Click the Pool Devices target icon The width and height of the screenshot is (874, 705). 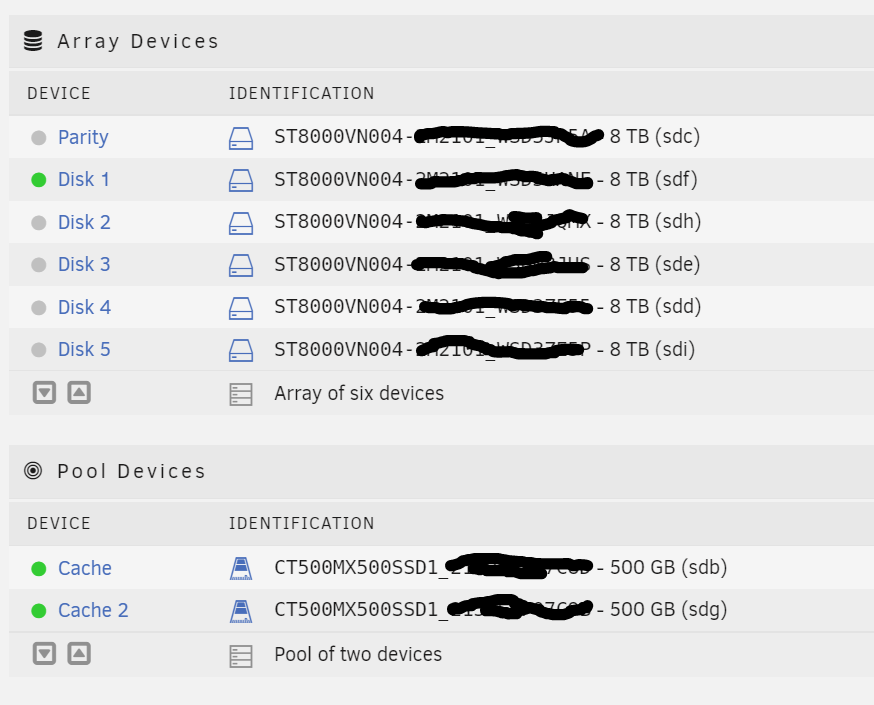click(33, 471)
